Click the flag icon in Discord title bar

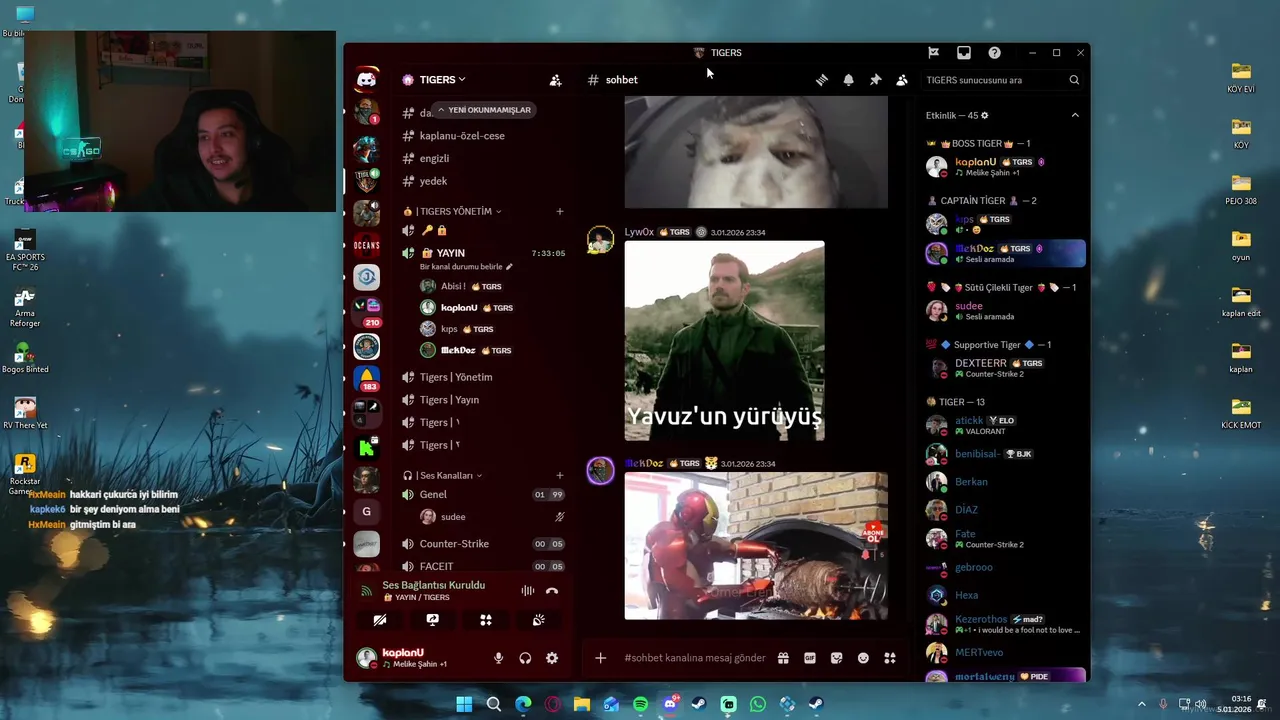(933, 53)
